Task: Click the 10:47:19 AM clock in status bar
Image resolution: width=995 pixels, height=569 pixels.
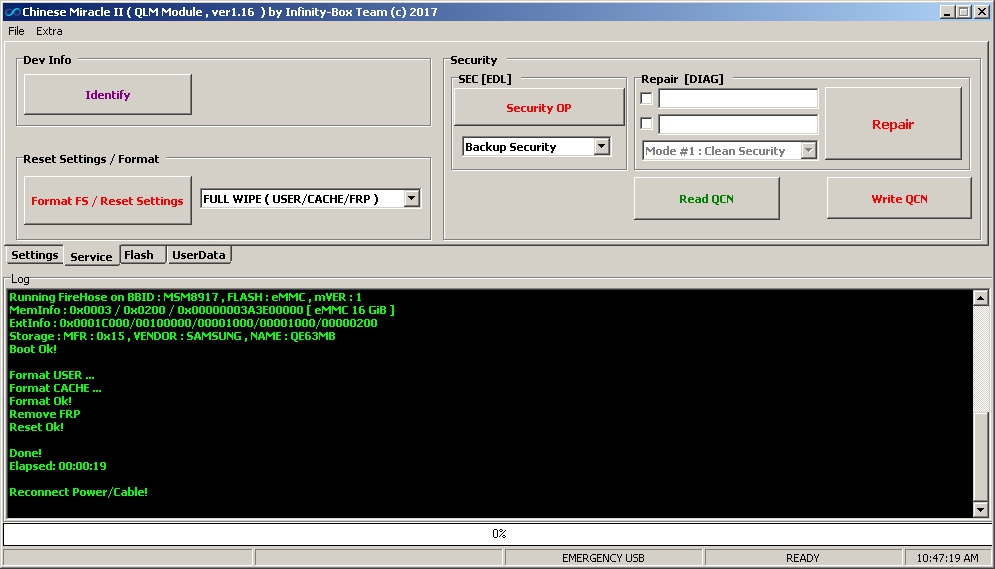Action: pyautogui.click(x=947, y=558)
